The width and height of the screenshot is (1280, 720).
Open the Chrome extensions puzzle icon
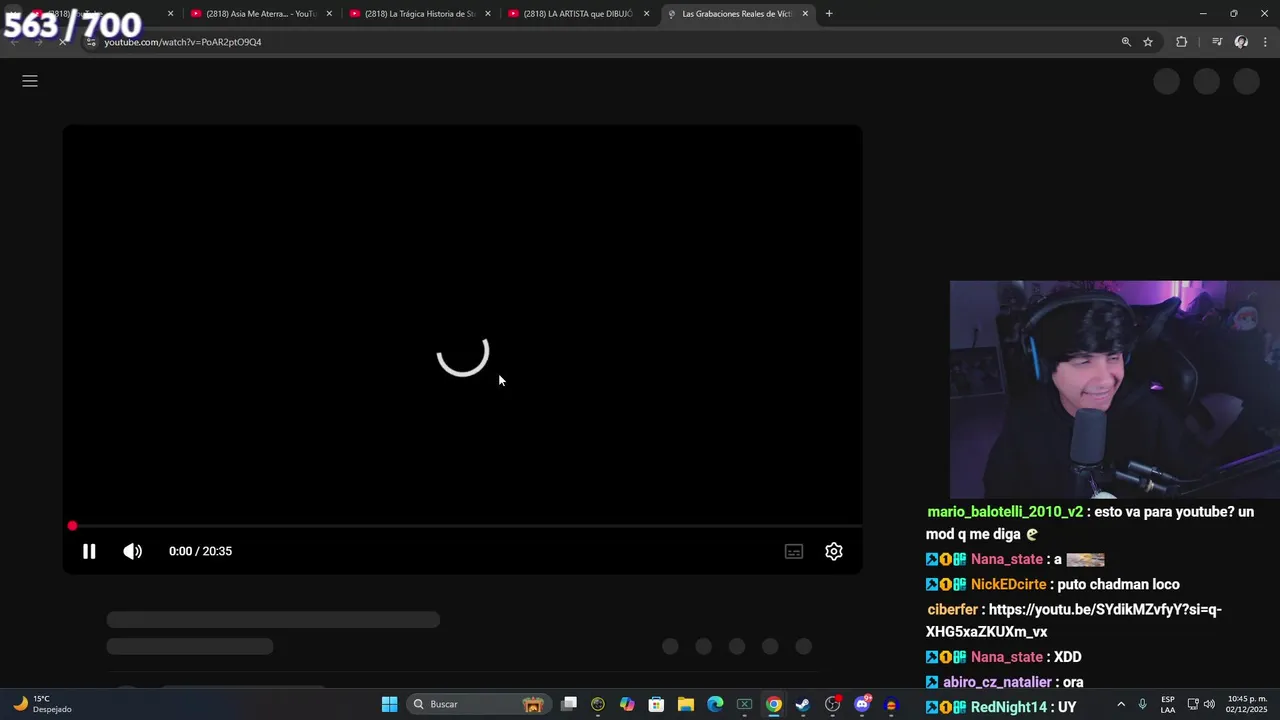click(x=1182, y=42)
